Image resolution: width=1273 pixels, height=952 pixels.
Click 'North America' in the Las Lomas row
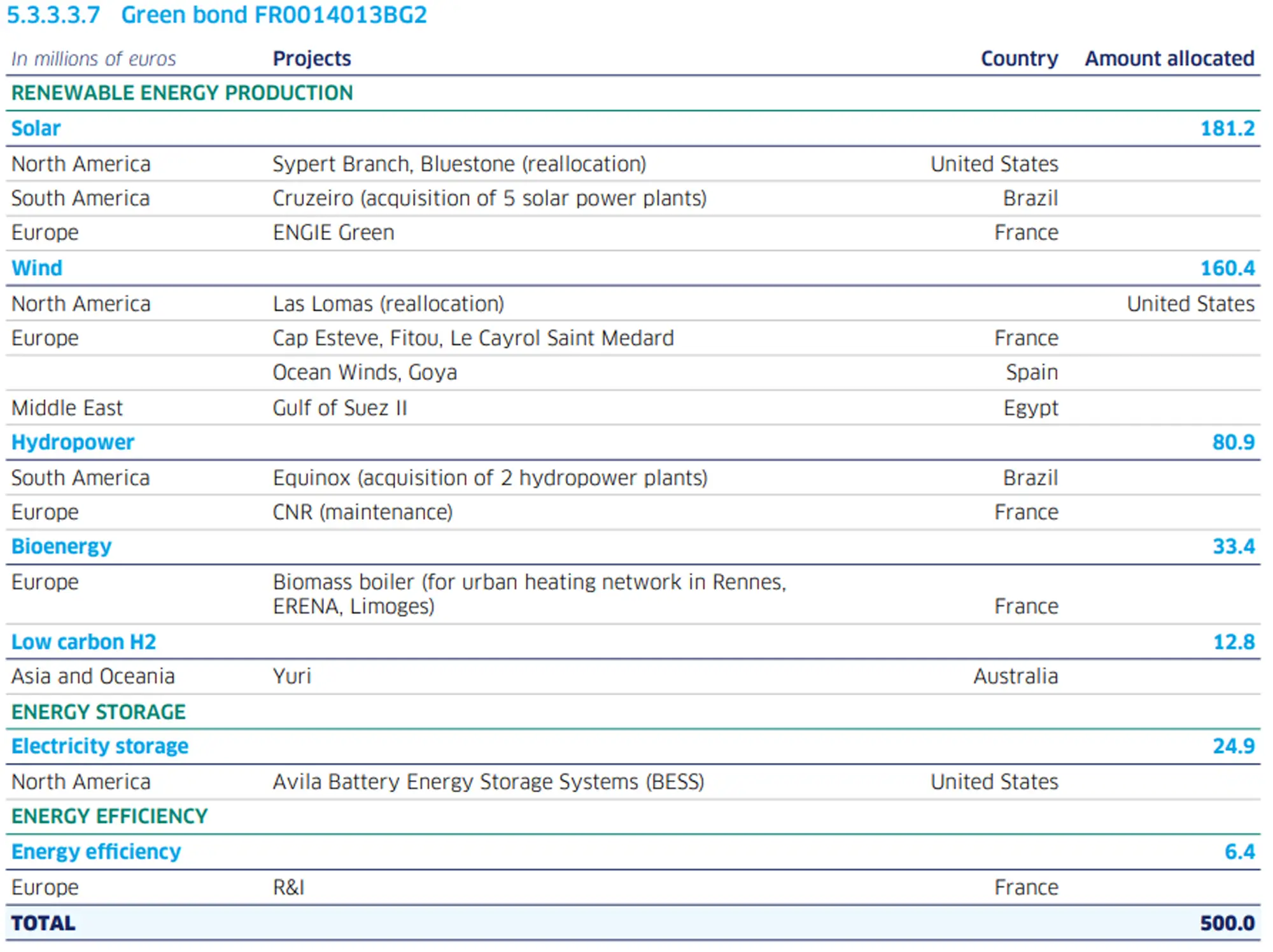81,304
